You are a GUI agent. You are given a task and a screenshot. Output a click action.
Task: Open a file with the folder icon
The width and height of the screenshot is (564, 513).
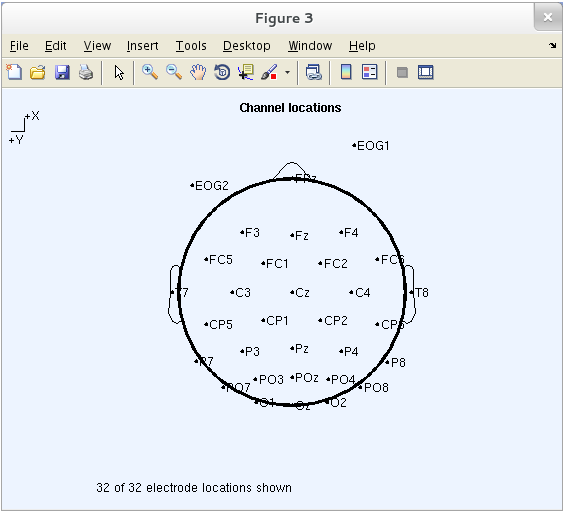(38, 72)
